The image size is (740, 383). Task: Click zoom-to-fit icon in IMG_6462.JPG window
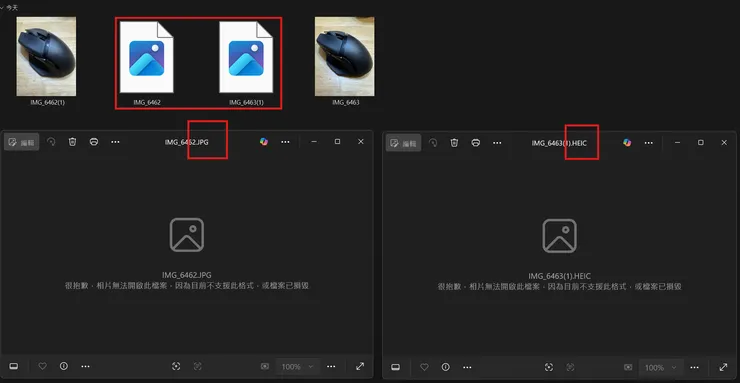[x=176, y=366]
